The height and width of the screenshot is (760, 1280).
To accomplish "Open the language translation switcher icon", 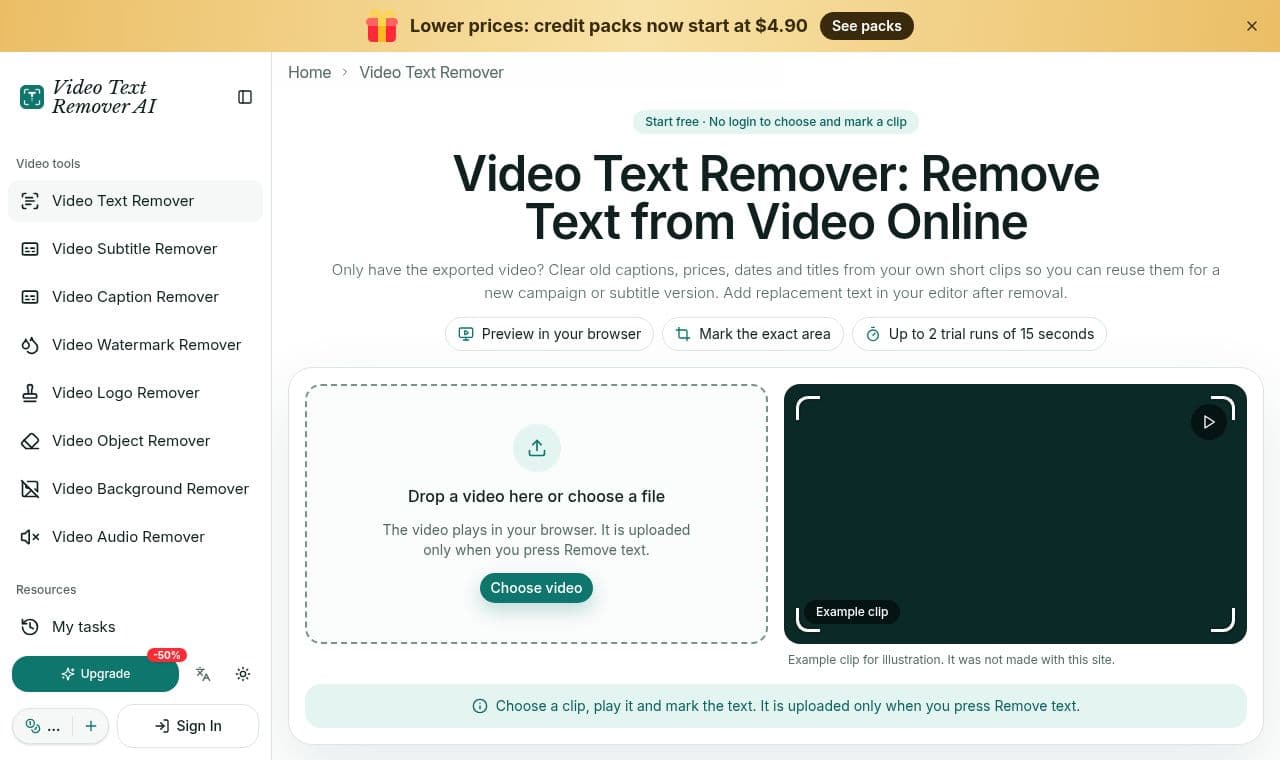I will [x=203, y=674].
